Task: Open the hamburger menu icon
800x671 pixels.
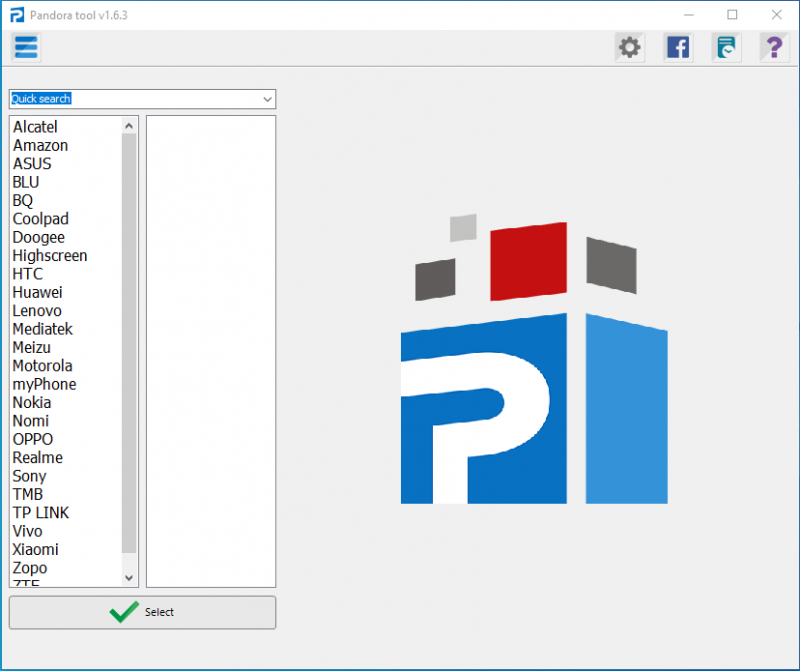Action: [26, 47]
